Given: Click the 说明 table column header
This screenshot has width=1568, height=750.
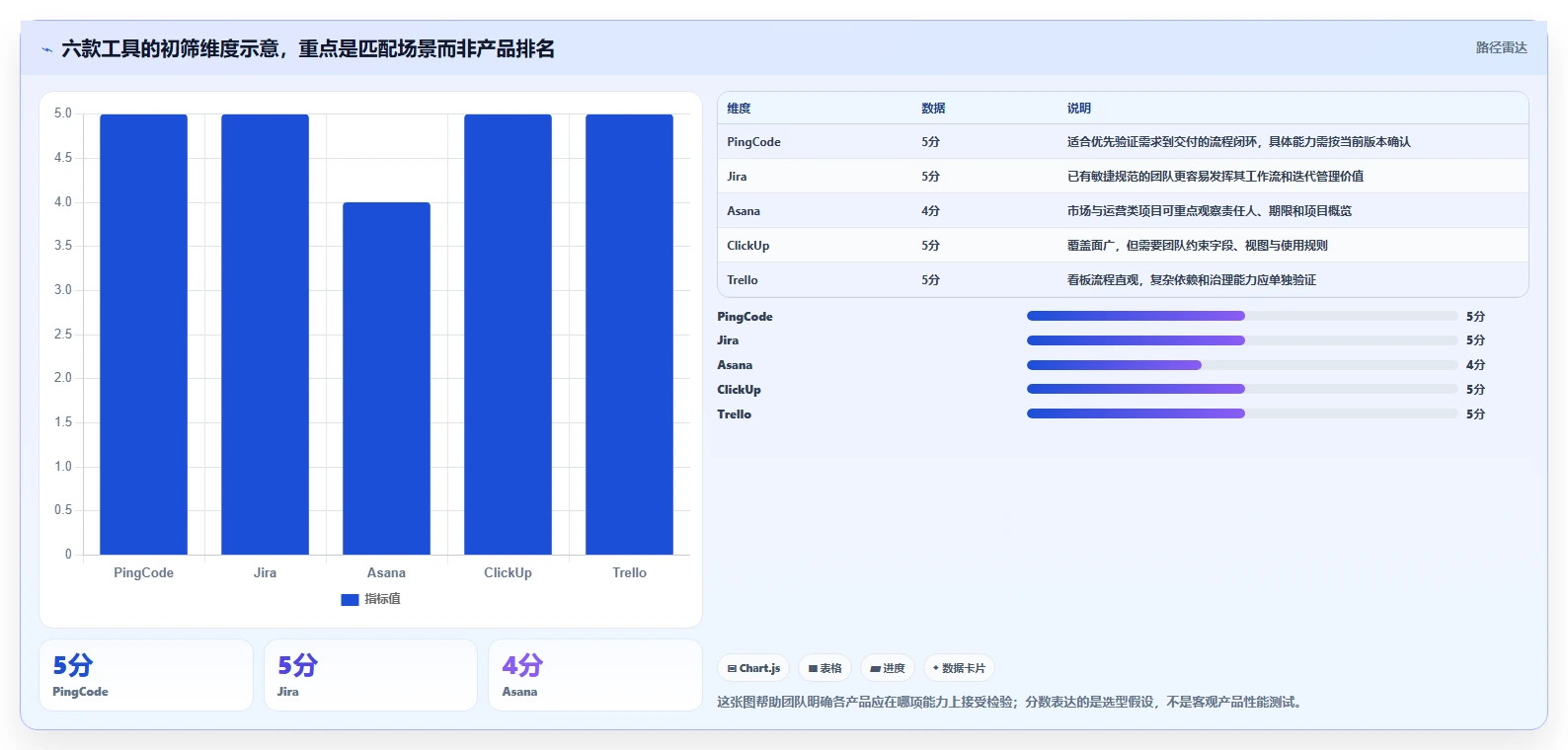Looking at the screenshot, I should (1078, 109).
